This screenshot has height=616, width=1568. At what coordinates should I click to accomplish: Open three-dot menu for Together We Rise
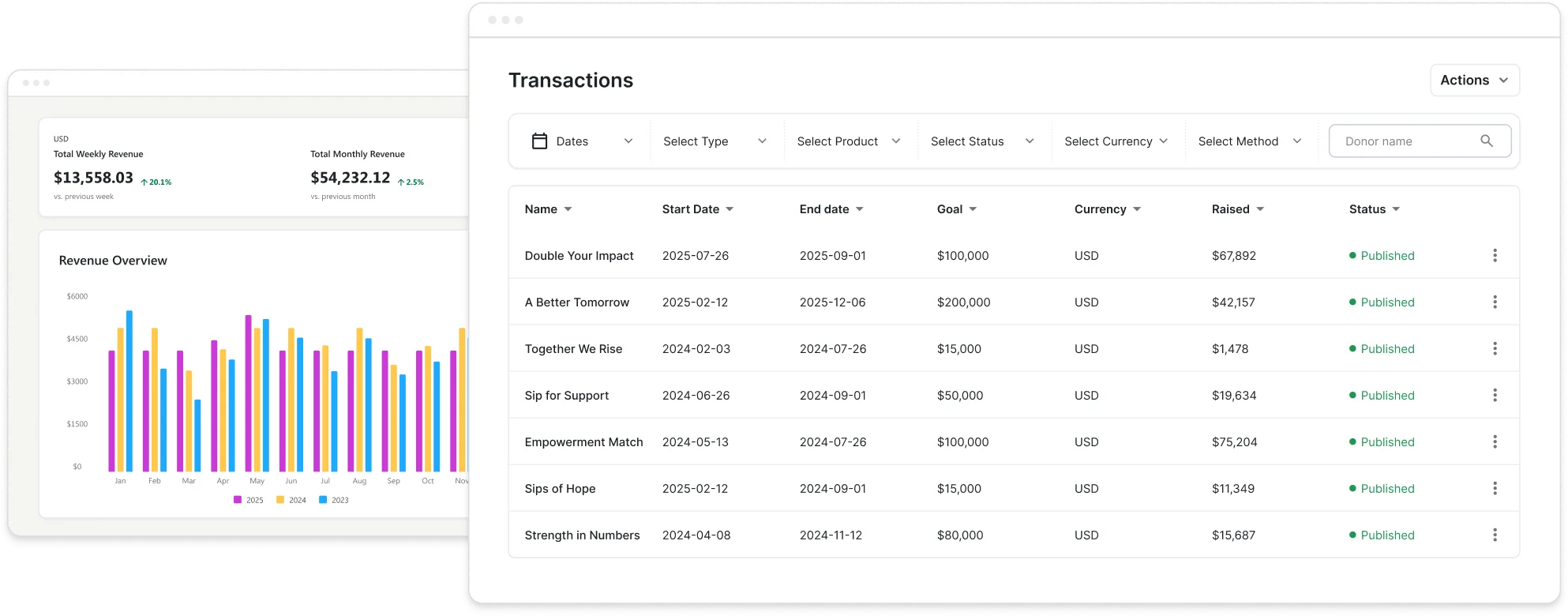(1495, 349)
